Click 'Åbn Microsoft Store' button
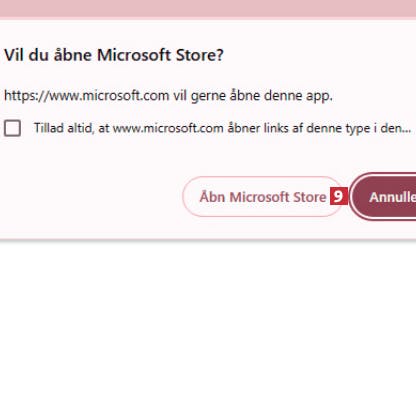This screenshot has width=416, height=396. pos(263,197)
